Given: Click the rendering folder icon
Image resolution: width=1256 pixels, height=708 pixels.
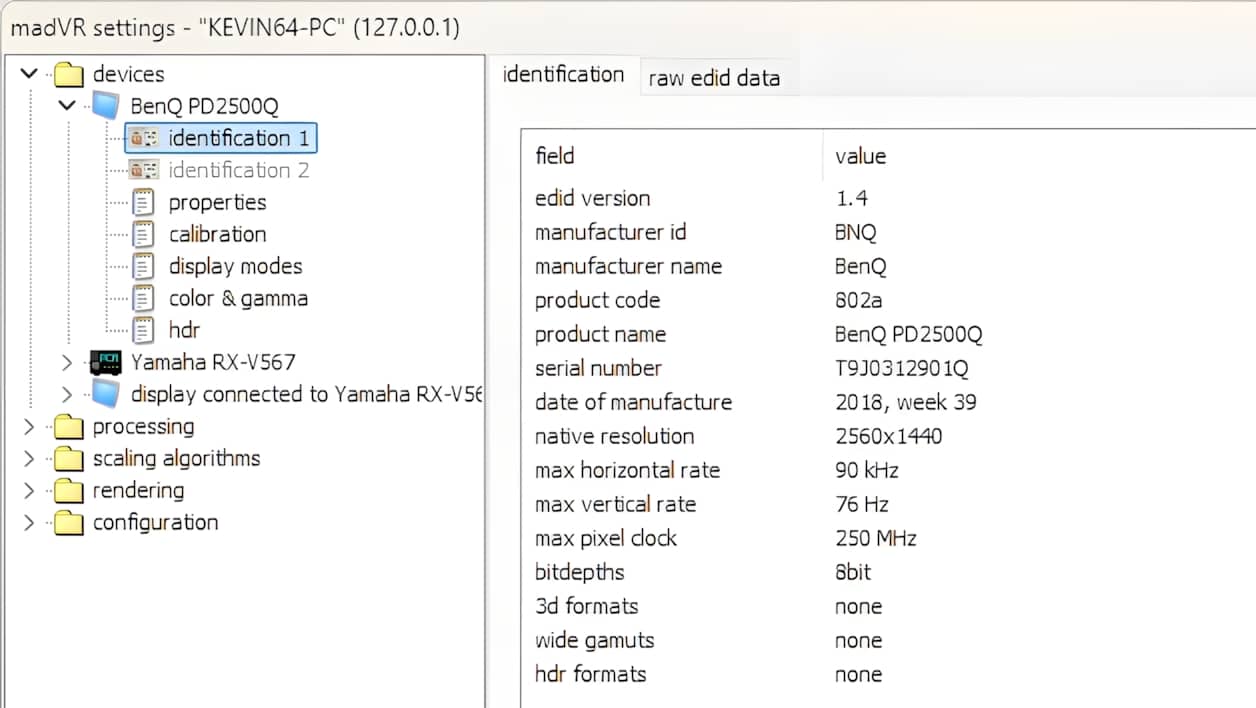Looking at the screenshot, I should click(68, 490).
